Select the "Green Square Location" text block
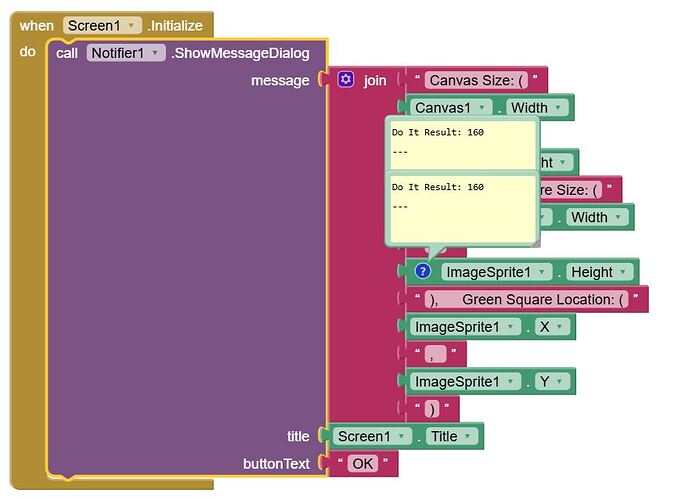The height and width of the screenshot is (500, 688). pos(530,299)
